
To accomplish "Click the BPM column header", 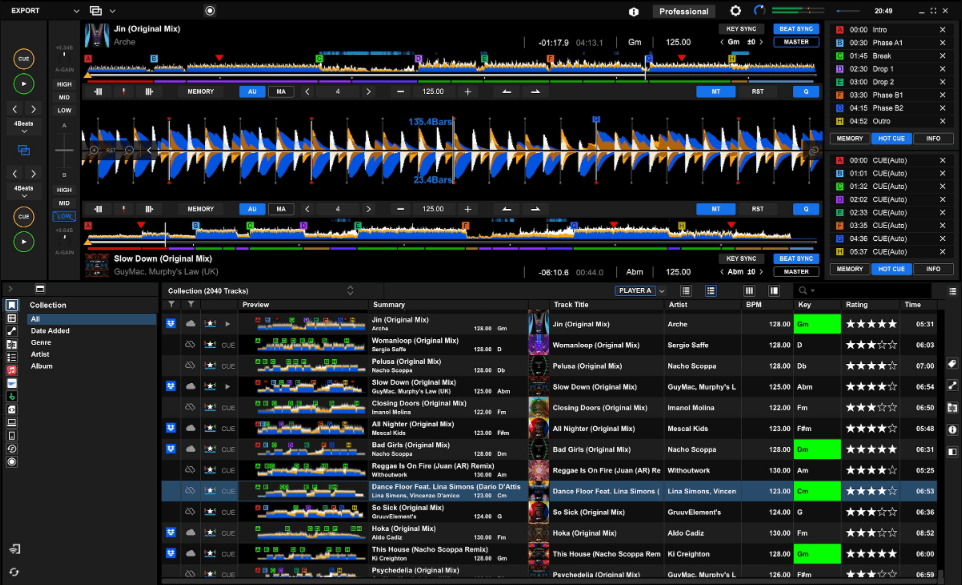I will (754, 304).
